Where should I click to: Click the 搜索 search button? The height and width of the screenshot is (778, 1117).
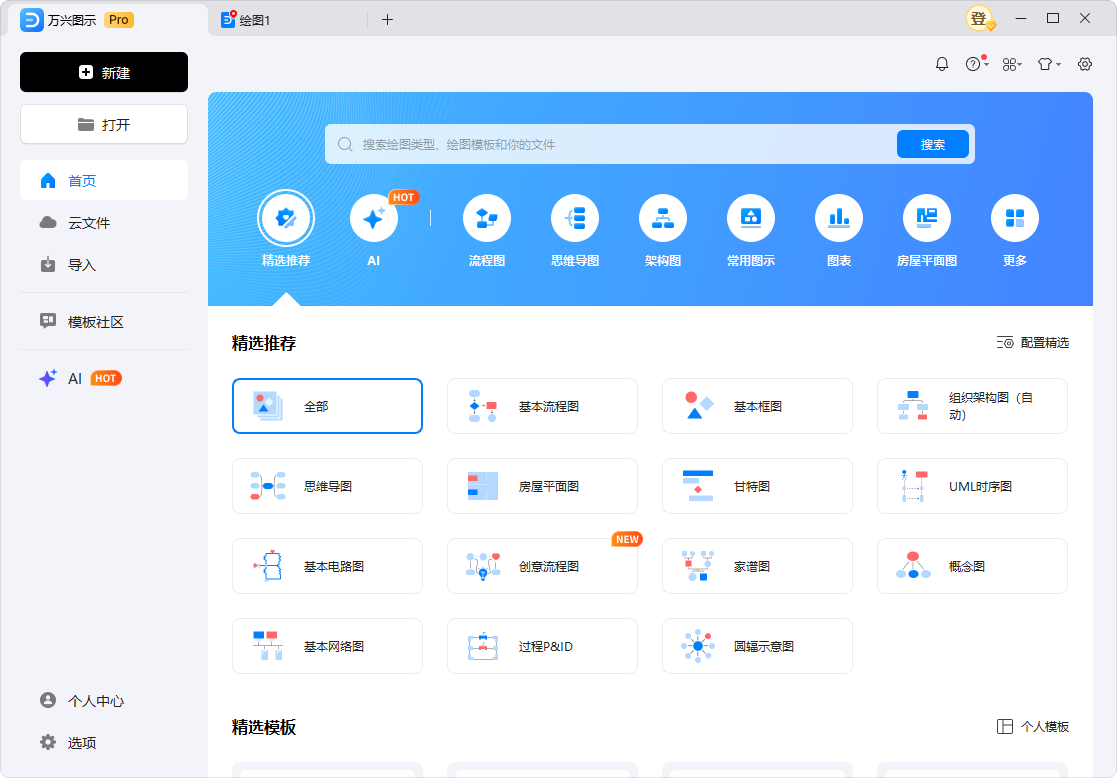click(931, 143)
